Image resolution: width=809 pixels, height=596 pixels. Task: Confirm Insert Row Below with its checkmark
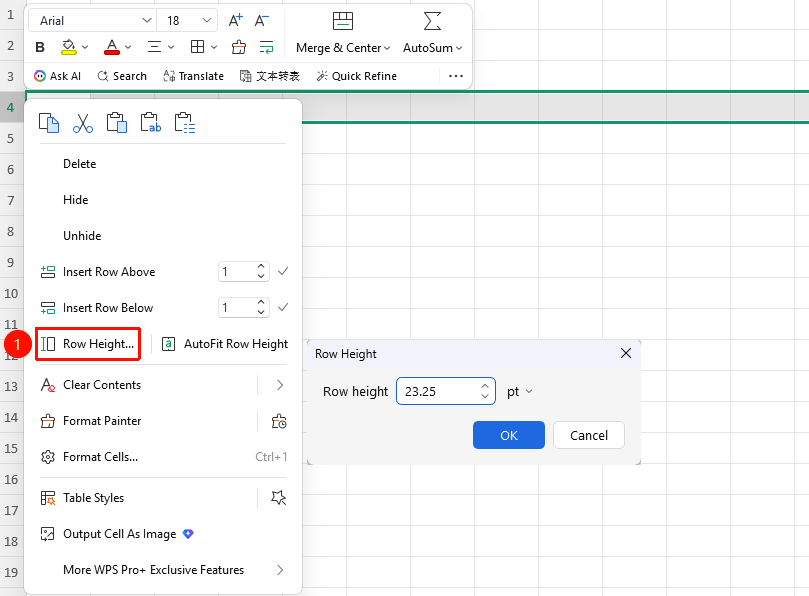(283, 308)
